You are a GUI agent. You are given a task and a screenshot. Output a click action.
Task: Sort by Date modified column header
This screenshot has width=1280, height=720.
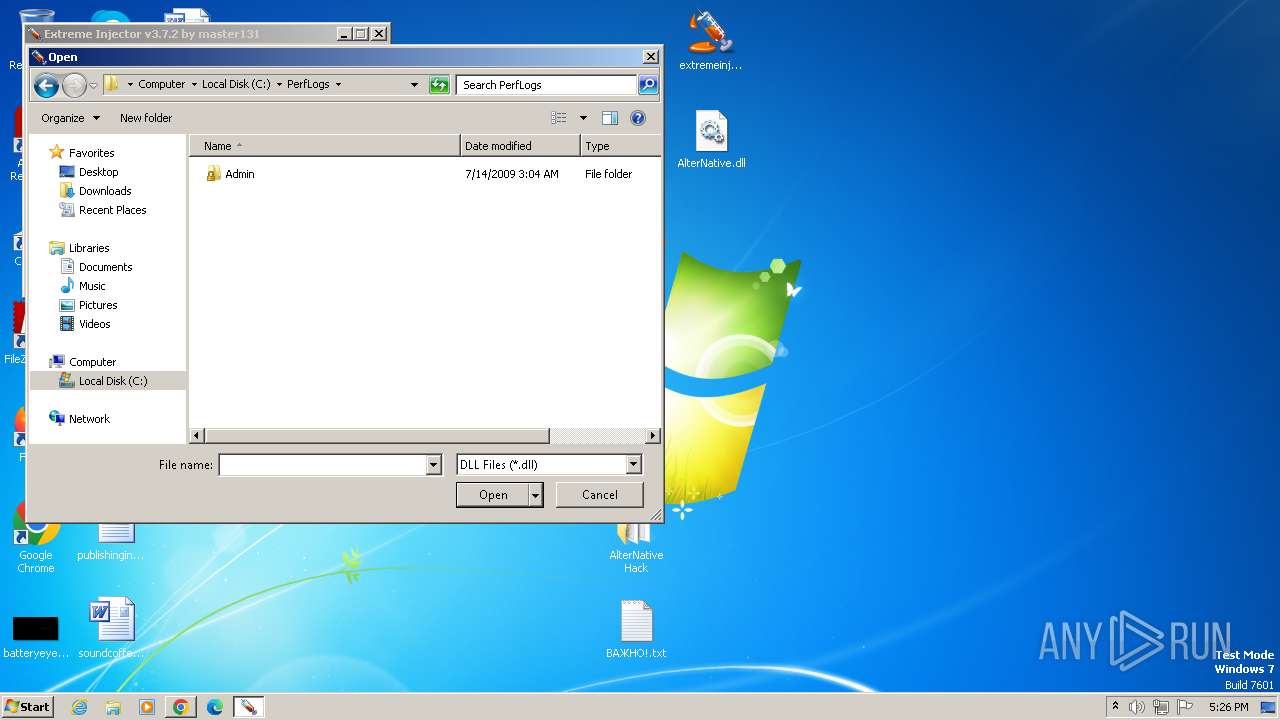pos(521,146)
